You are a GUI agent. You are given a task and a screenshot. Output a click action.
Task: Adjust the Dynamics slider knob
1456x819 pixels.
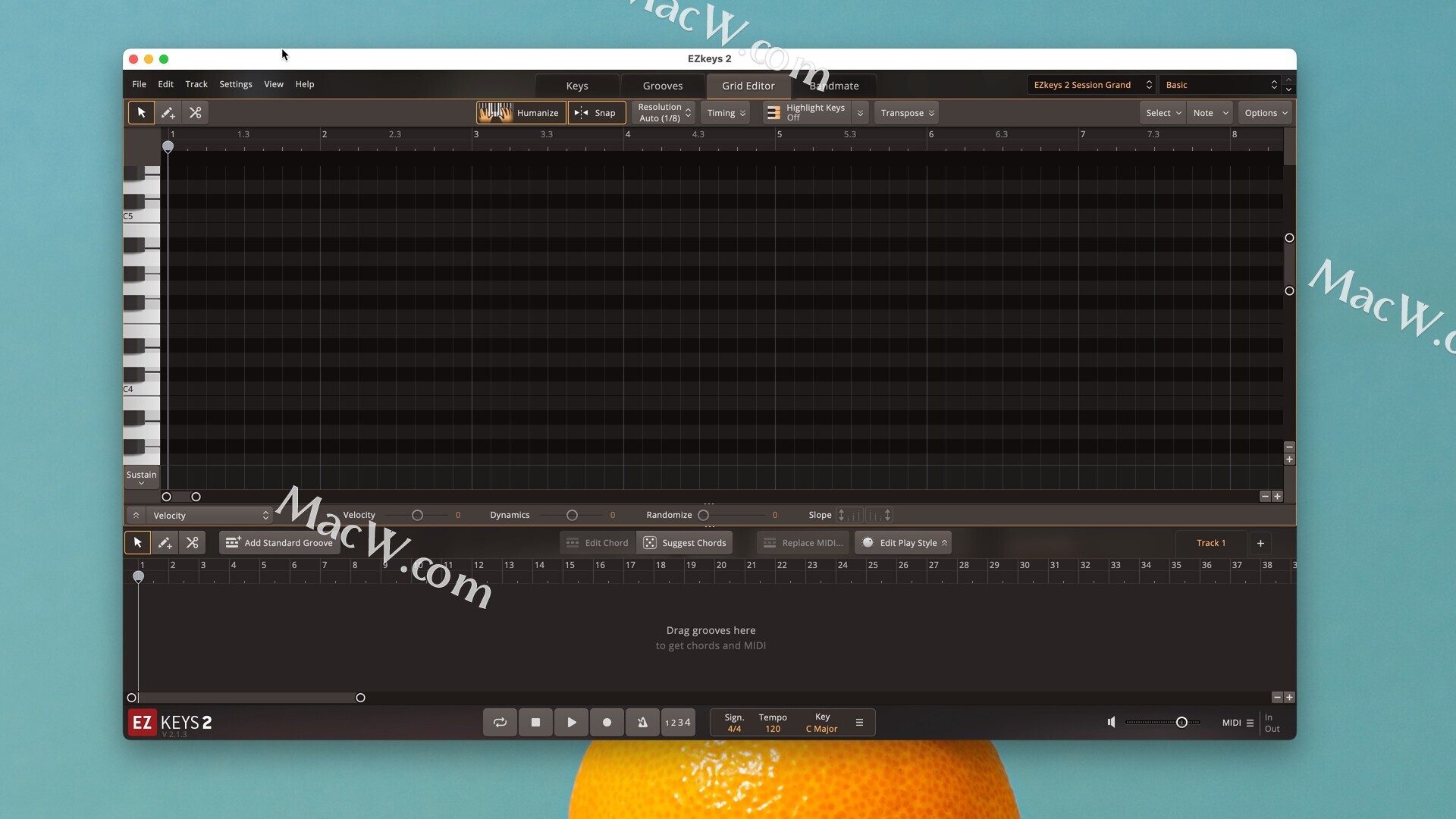point(573,516)
